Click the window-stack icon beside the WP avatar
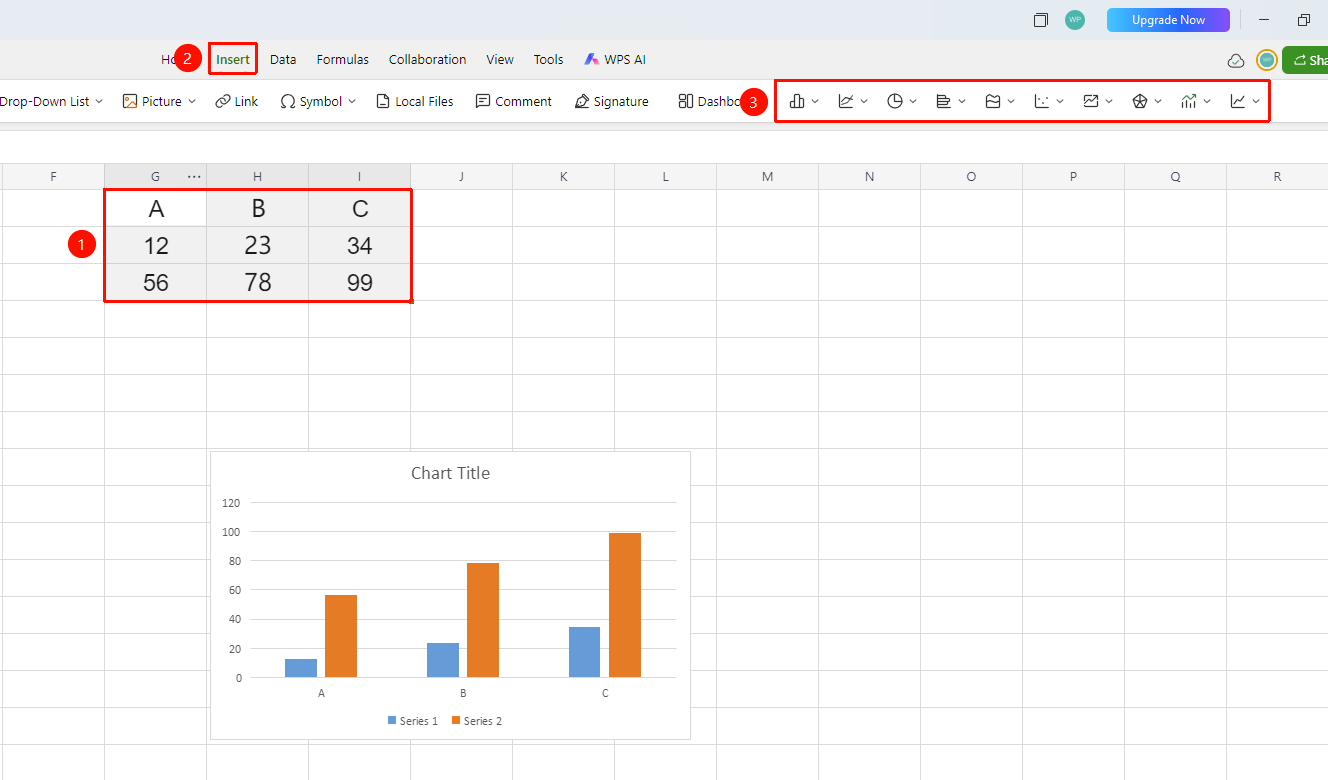Screen dimensions: 1328x780 pos(1041,20)
